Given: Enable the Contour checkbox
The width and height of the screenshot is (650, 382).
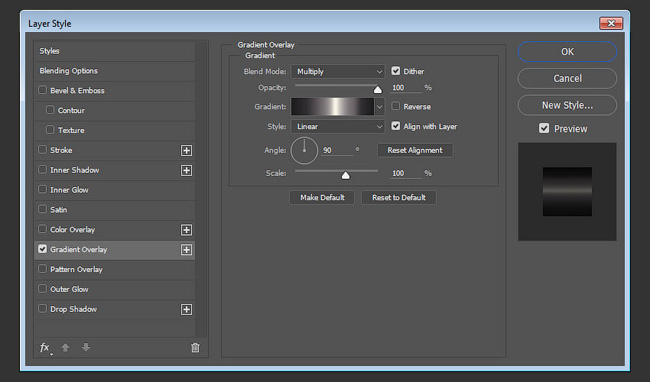Looking at the screenshot, I should pyautogui.click(x=50, y=110).
